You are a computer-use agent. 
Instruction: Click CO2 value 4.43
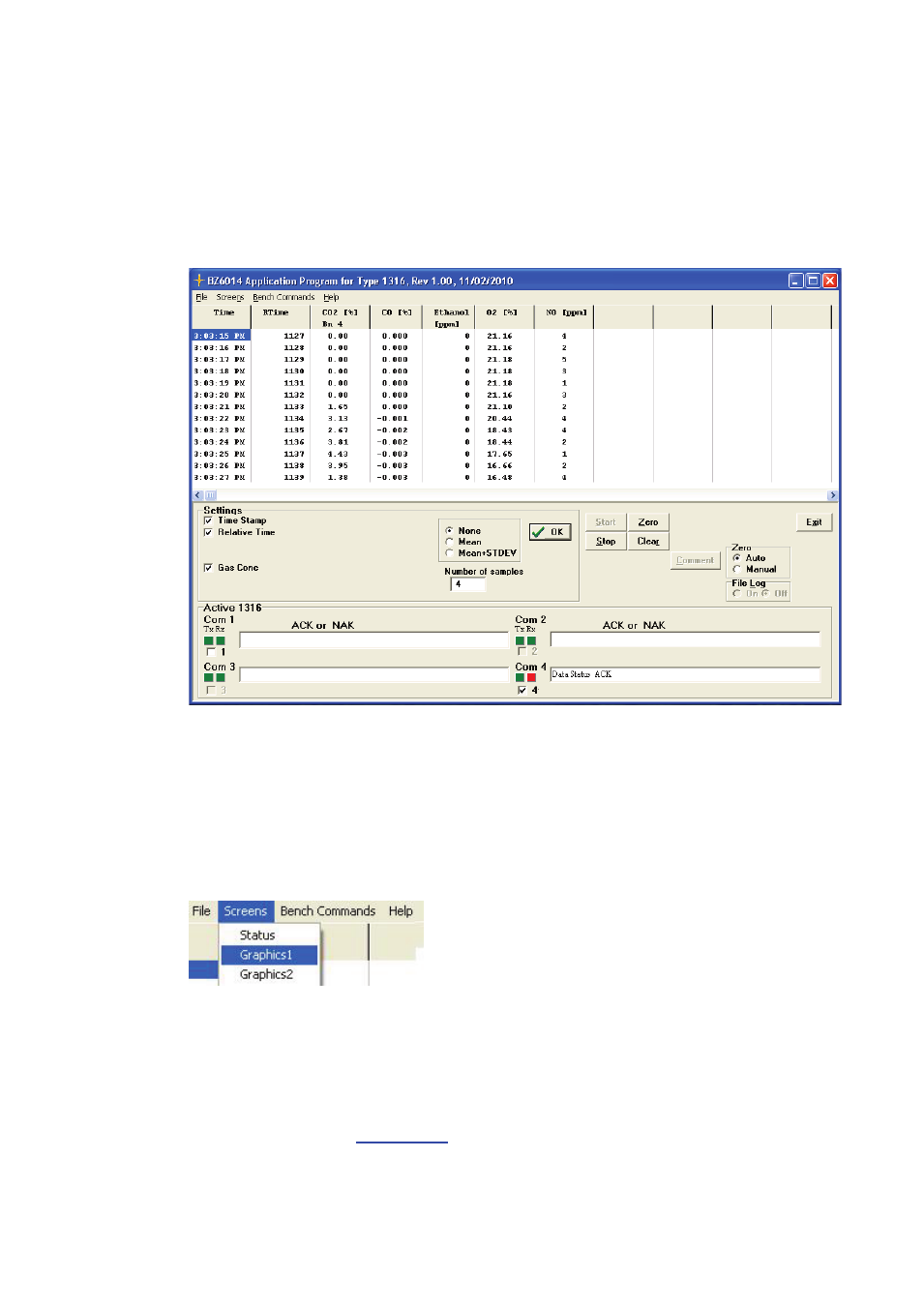pos(338,454)
